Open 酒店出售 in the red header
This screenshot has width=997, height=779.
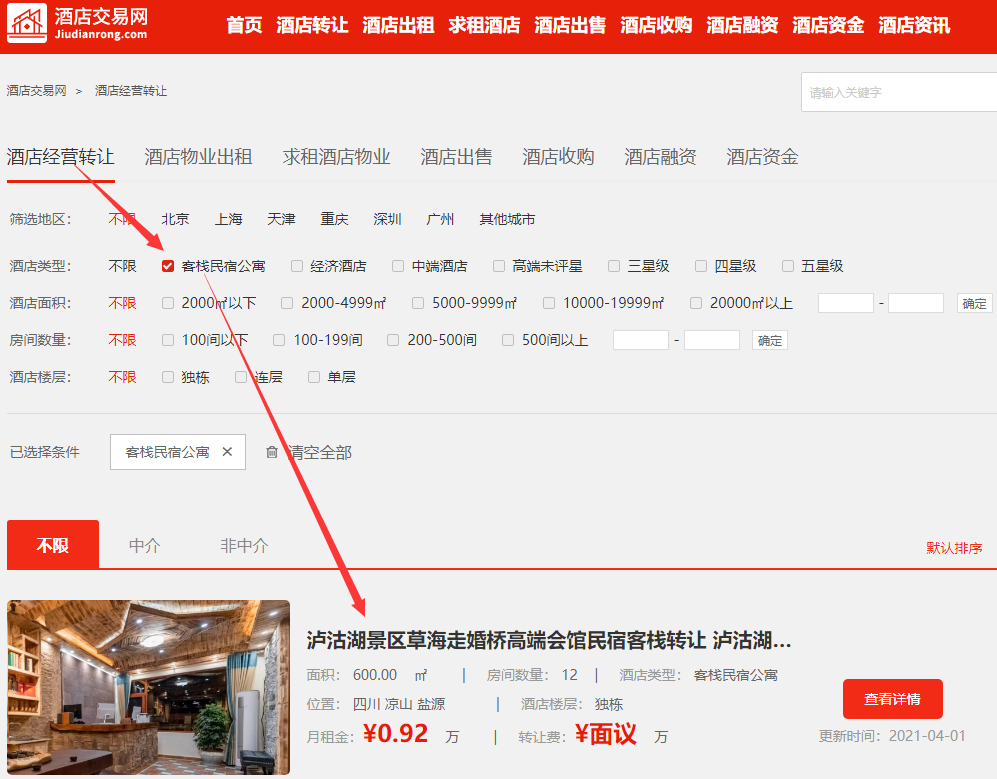[570, 25]
